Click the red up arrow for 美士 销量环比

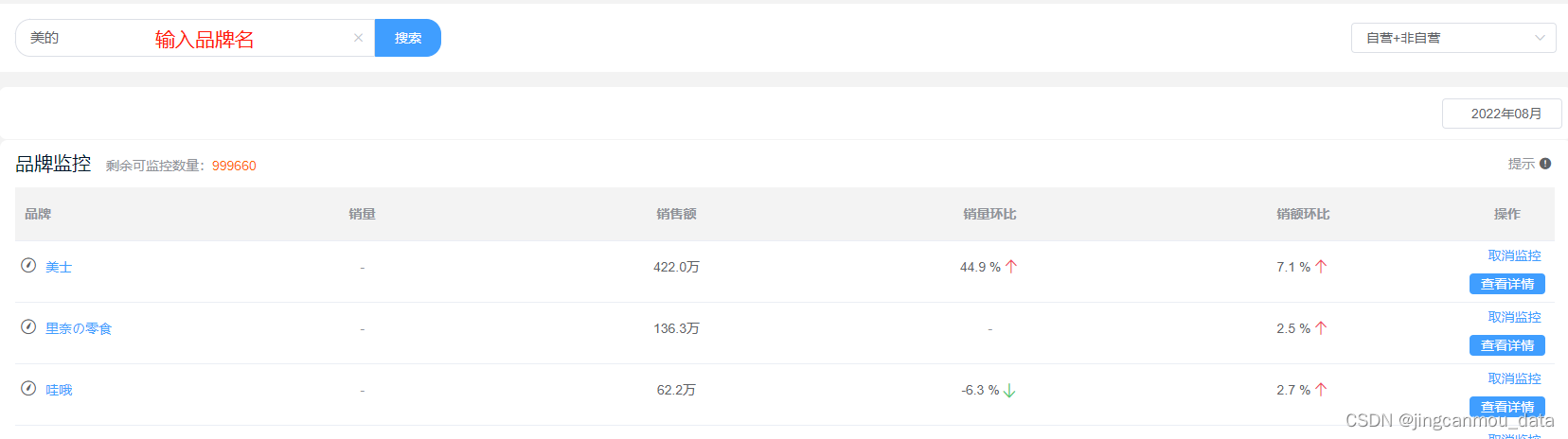[1011, 267]
